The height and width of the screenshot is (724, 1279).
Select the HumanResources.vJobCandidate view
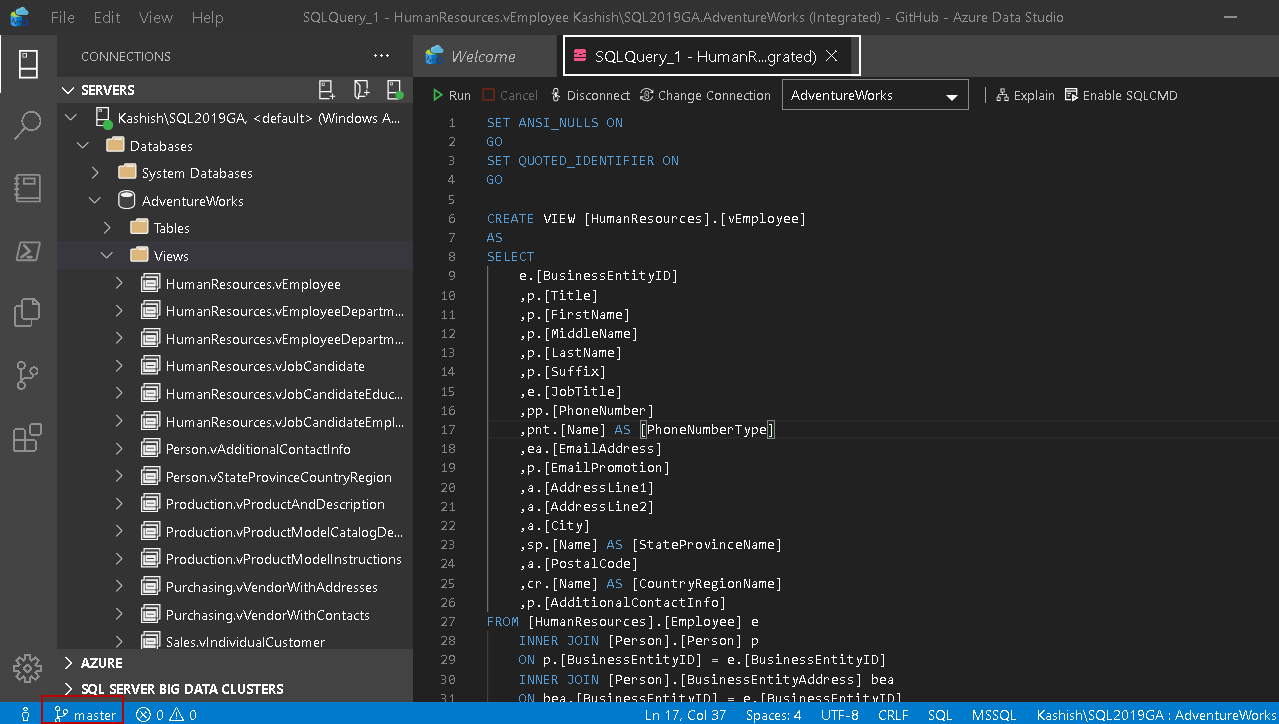[x=264, y=366]
